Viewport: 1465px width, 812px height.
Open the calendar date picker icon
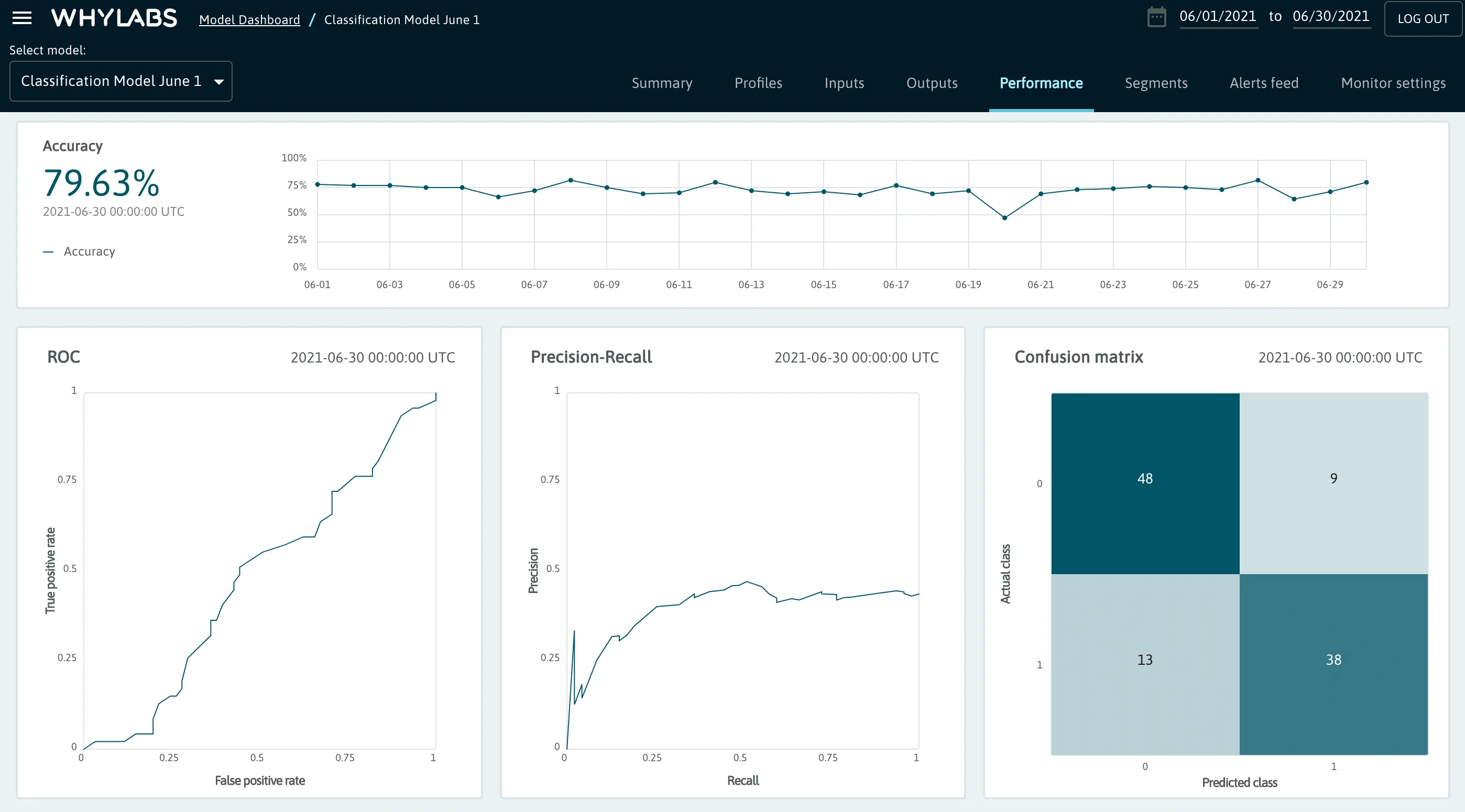[1156, 17]
